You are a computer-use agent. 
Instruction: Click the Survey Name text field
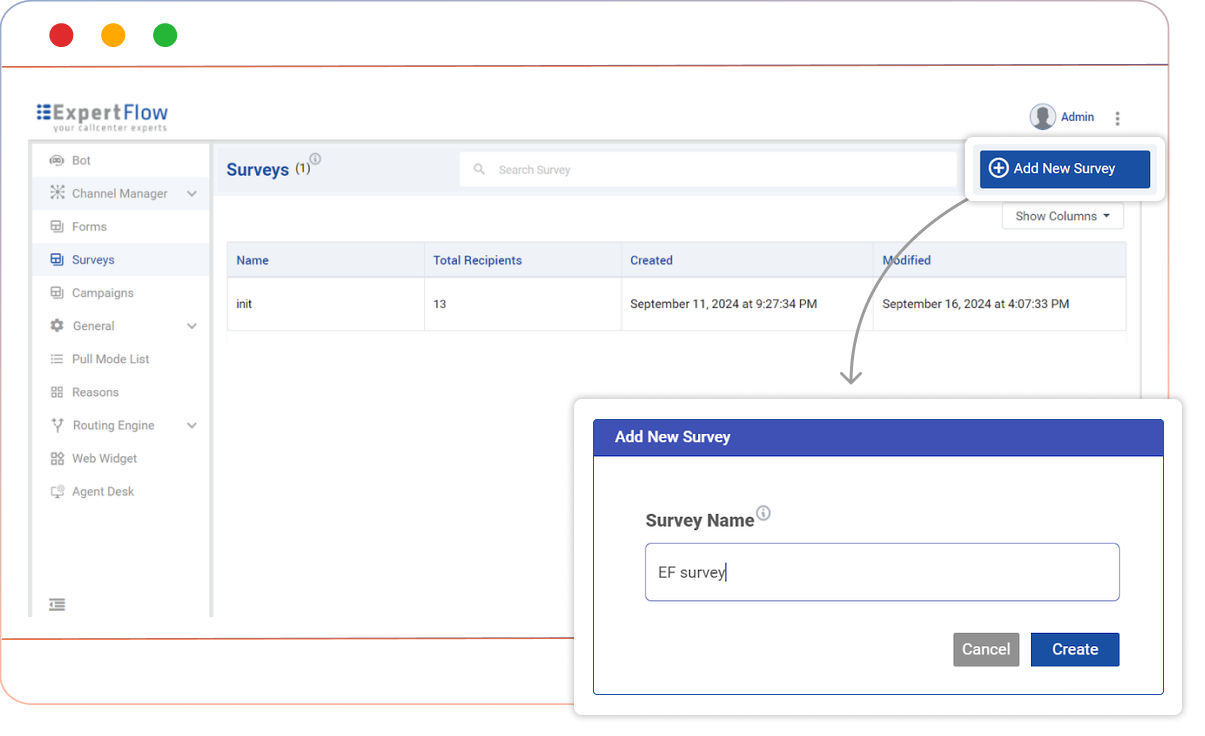(x=881, y=572)
